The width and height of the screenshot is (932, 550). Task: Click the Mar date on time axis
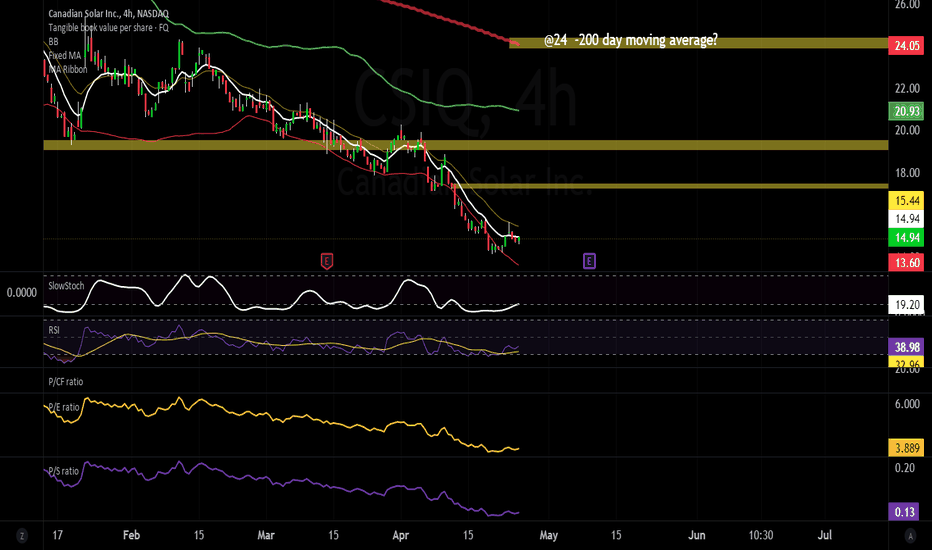tap(266, 535)
